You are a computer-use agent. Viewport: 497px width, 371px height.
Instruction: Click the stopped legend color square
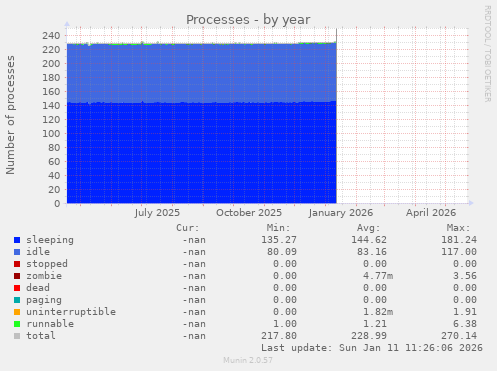(17, 264)
